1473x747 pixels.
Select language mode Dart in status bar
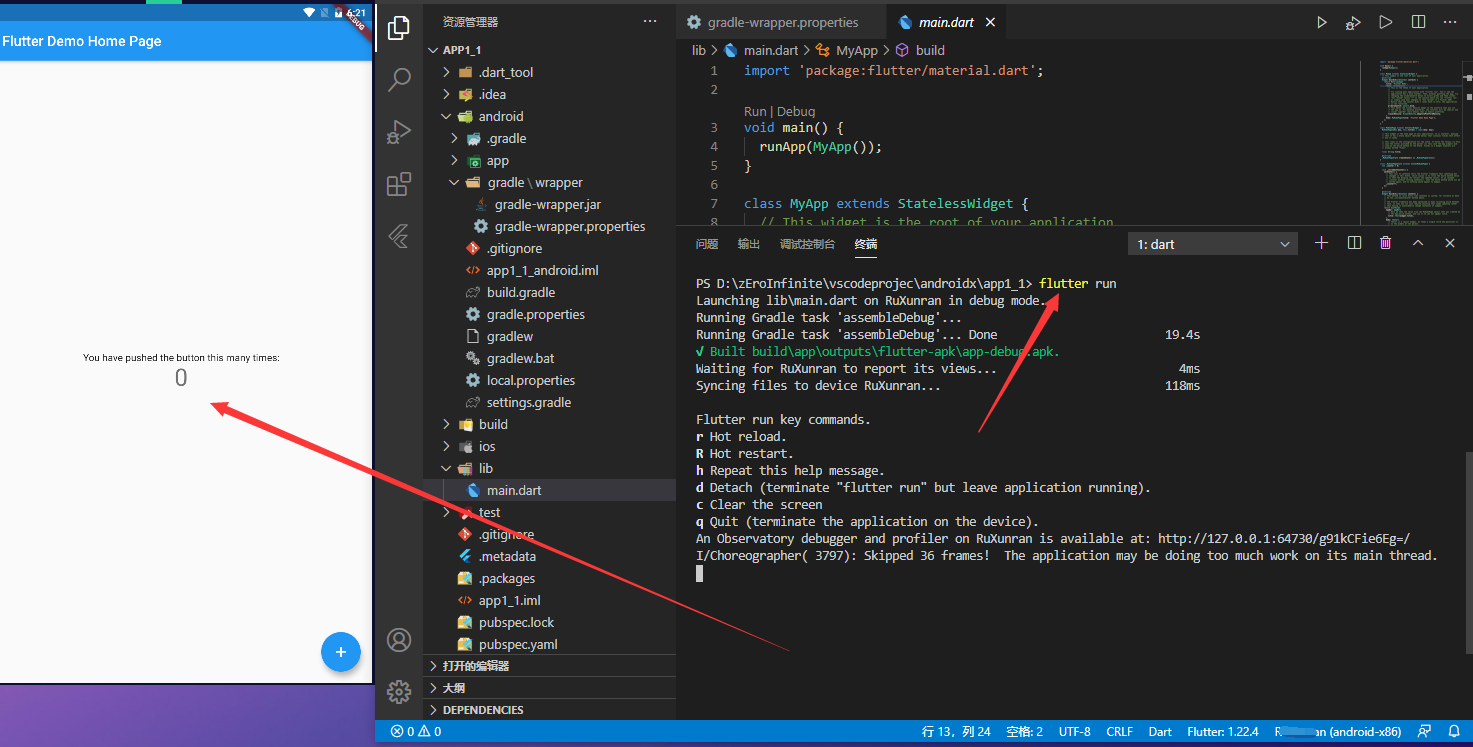pos(1160,732)
